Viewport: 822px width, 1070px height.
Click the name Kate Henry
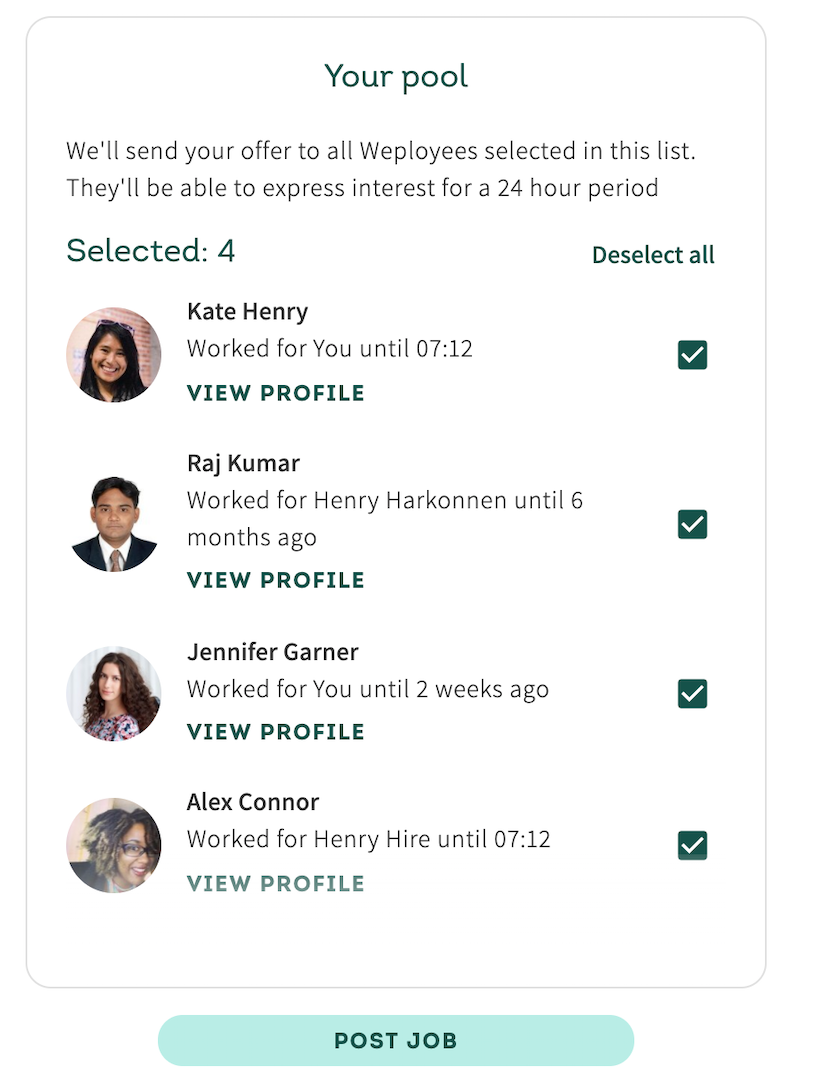(x=246, y=311)
